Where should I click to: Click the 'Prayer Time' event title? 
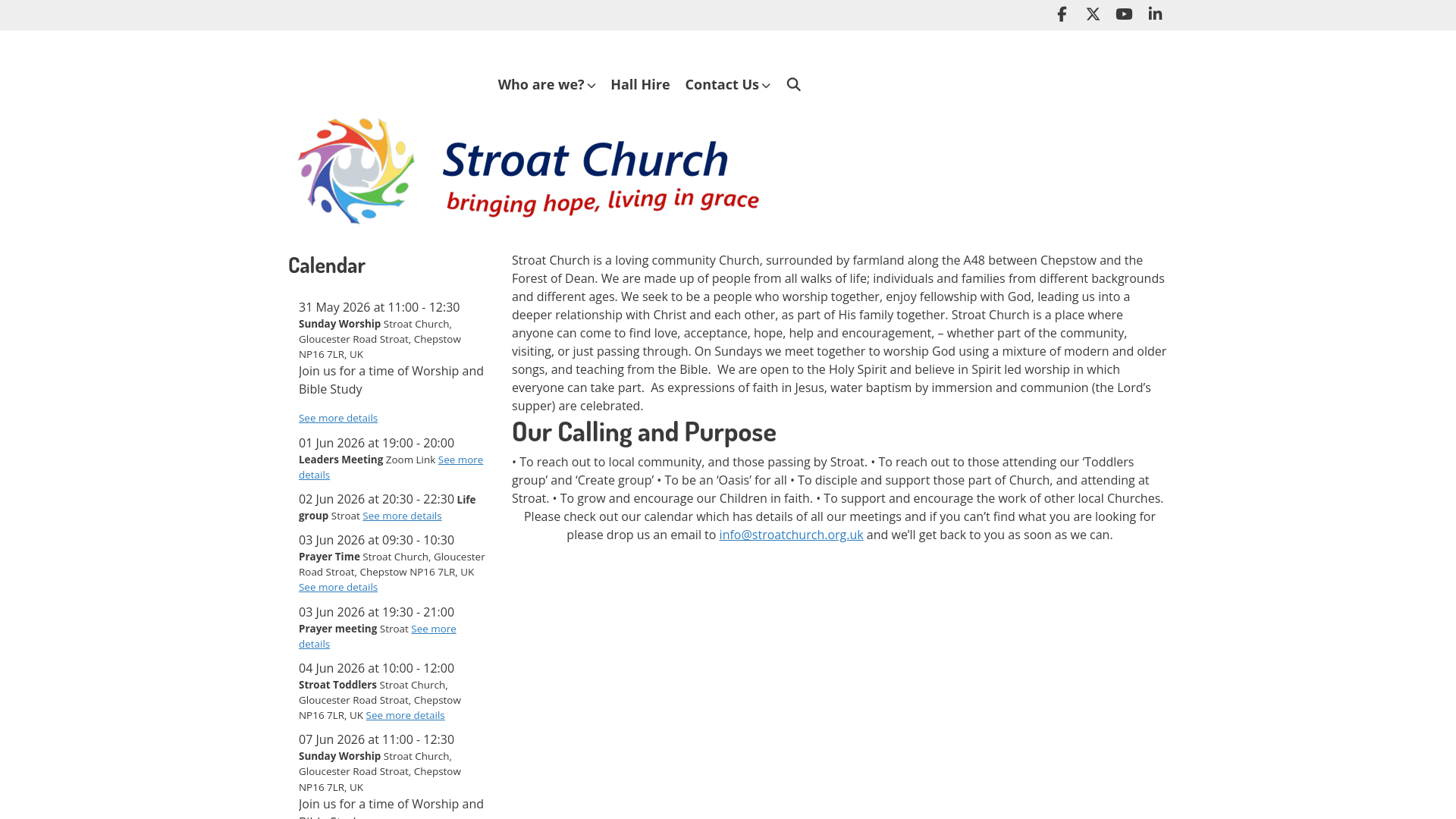tap(329, 557)
